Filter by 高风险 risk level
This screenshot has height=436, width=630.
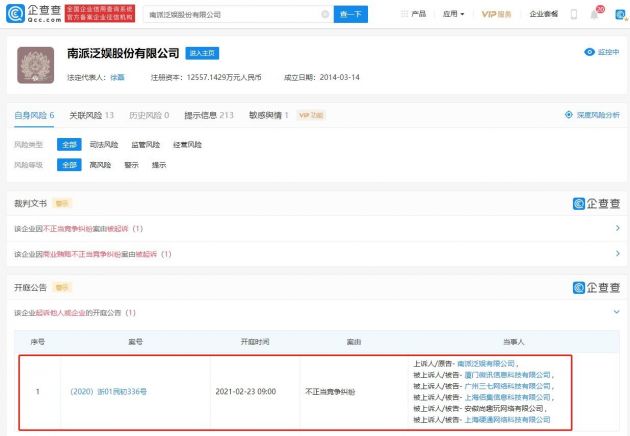point(100,165)
